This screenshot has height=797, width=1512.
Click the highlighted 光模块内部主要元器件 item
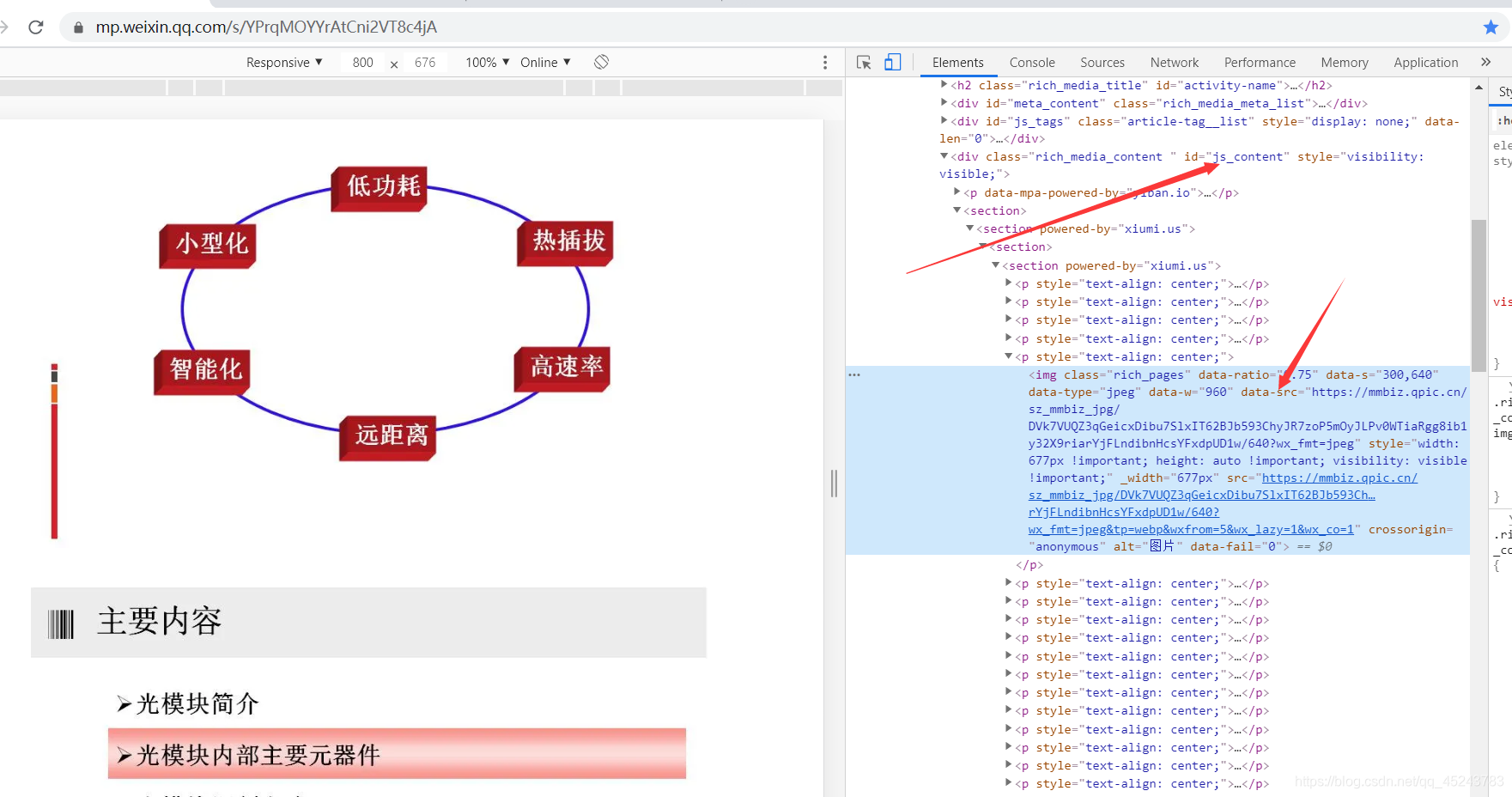[397, 754]
